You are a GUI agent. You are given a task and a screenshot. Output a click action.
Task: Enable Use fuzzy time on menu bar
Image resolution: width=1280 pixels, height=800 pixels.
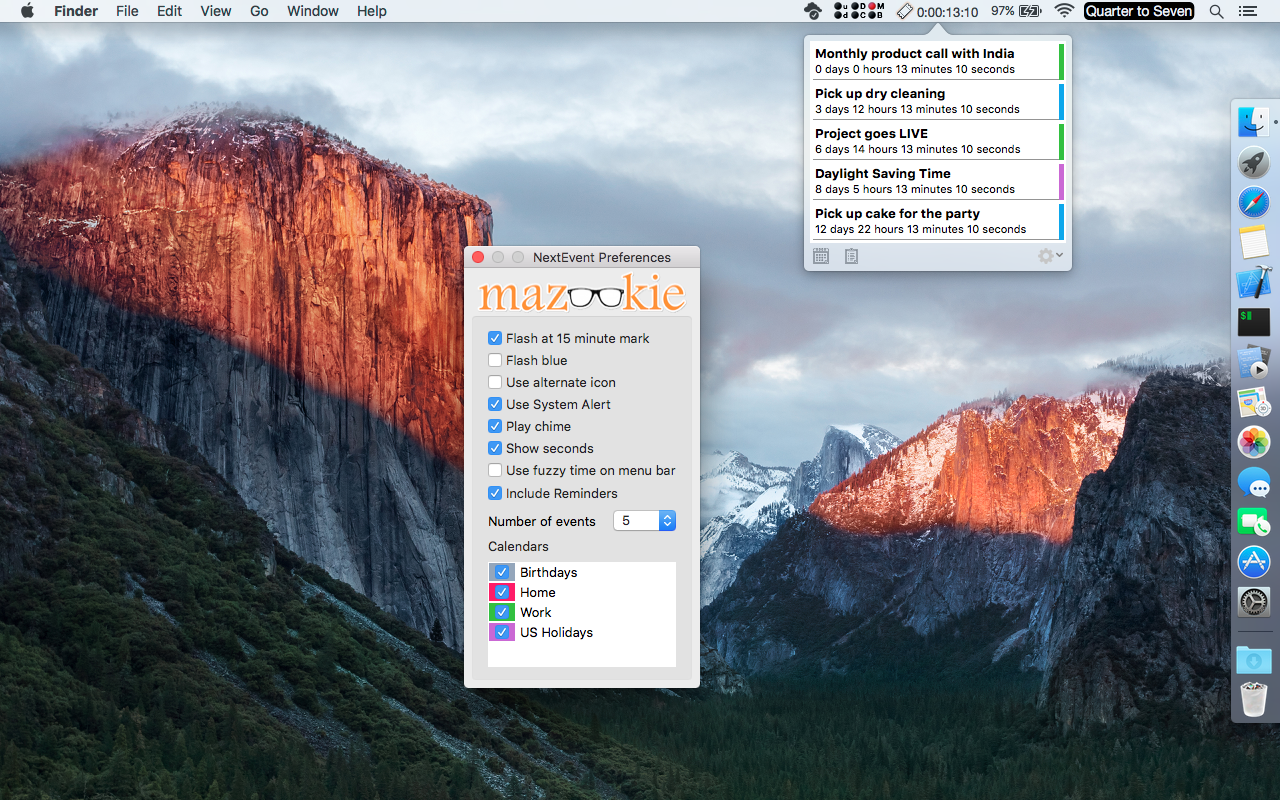pos(495,470)
